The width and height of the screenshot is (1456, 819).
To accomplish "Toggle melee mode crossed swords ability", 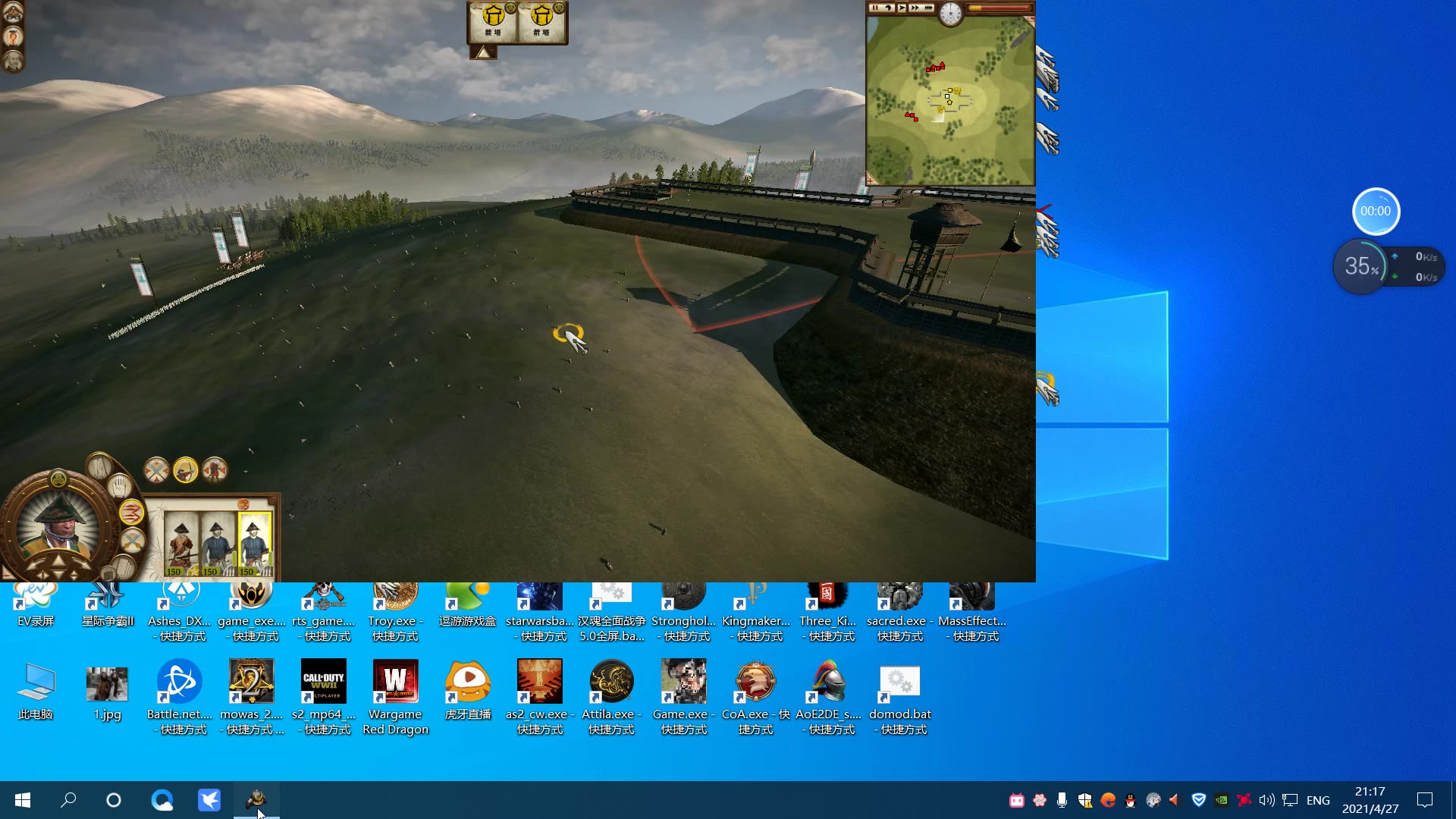I will (x=156, y=470).
